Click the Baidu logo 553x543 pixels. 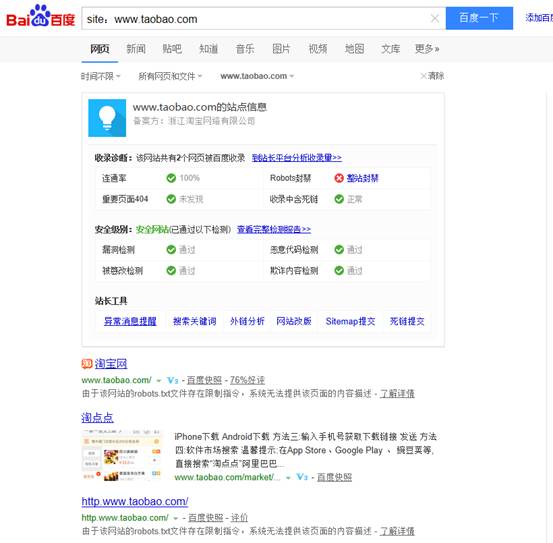click(x=41, y=17)
